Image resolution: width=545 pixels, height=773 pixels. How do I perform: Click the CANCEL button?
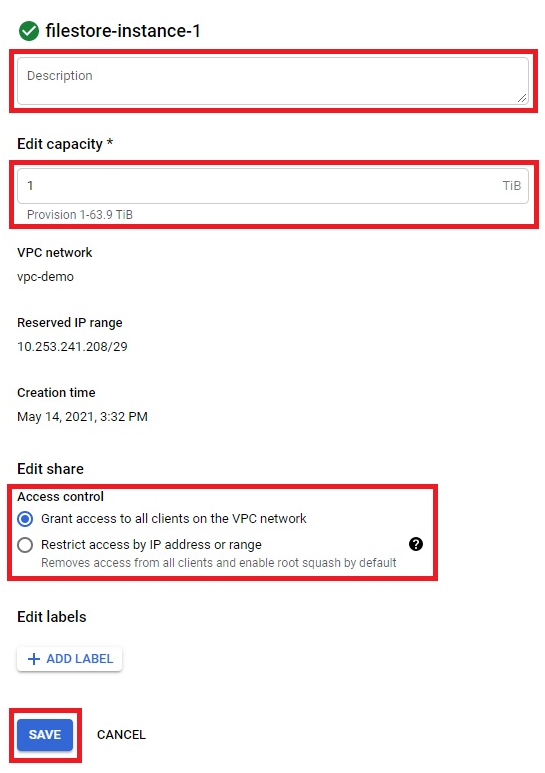click(x=121, y=735)
